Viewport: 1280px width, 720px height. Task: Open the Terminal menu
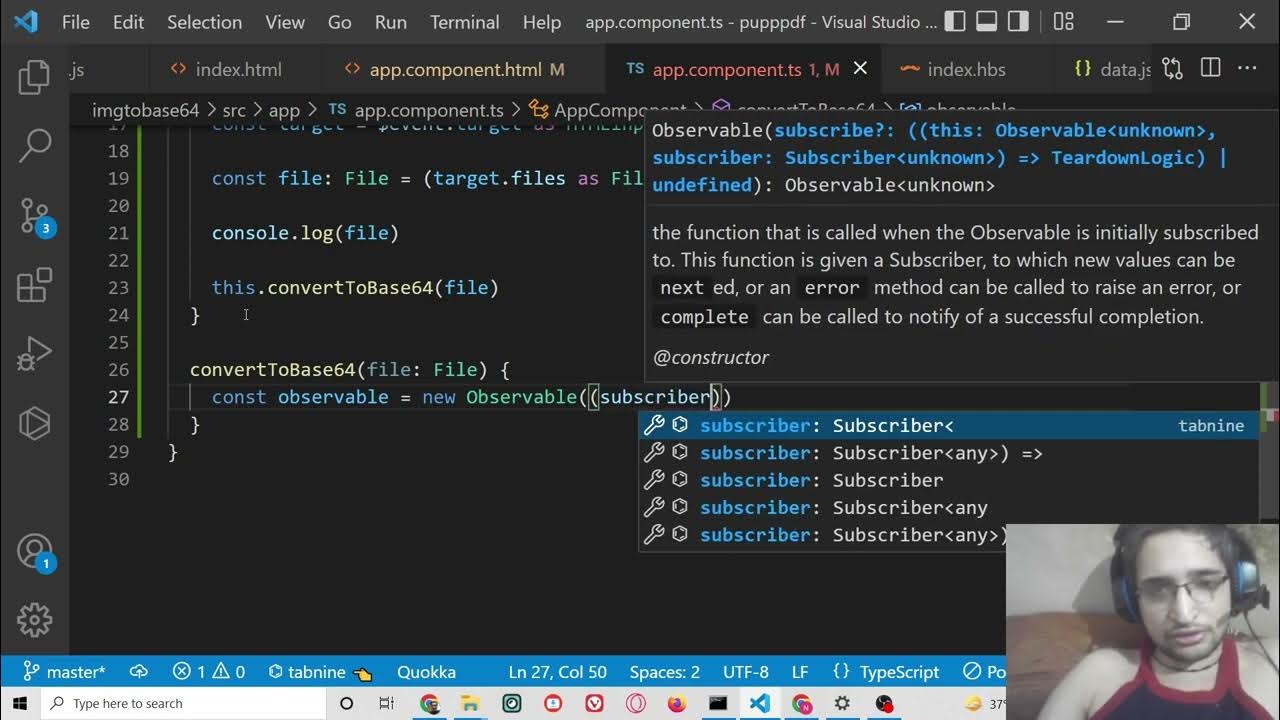coord(464,22)
